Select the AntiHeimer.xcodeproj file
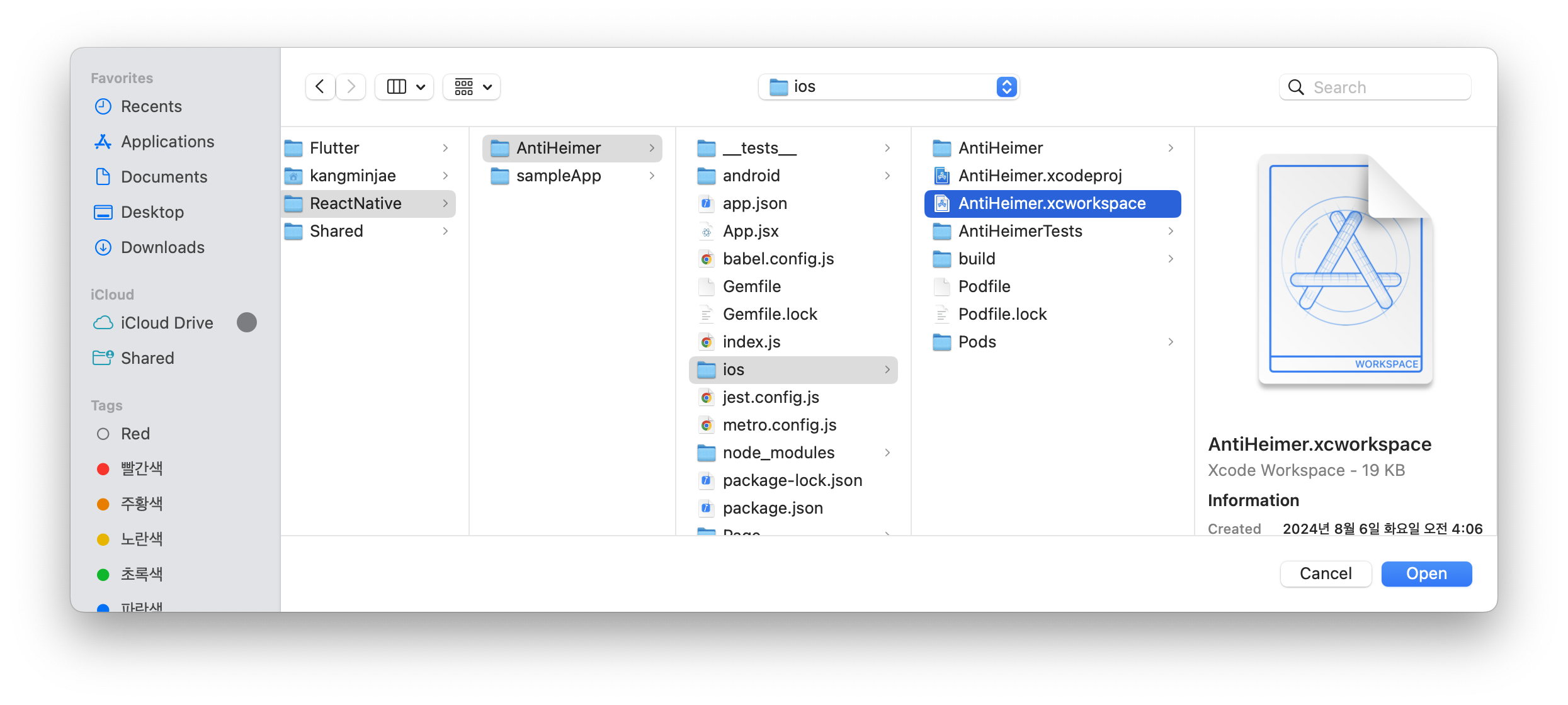 pos(1040,176)
